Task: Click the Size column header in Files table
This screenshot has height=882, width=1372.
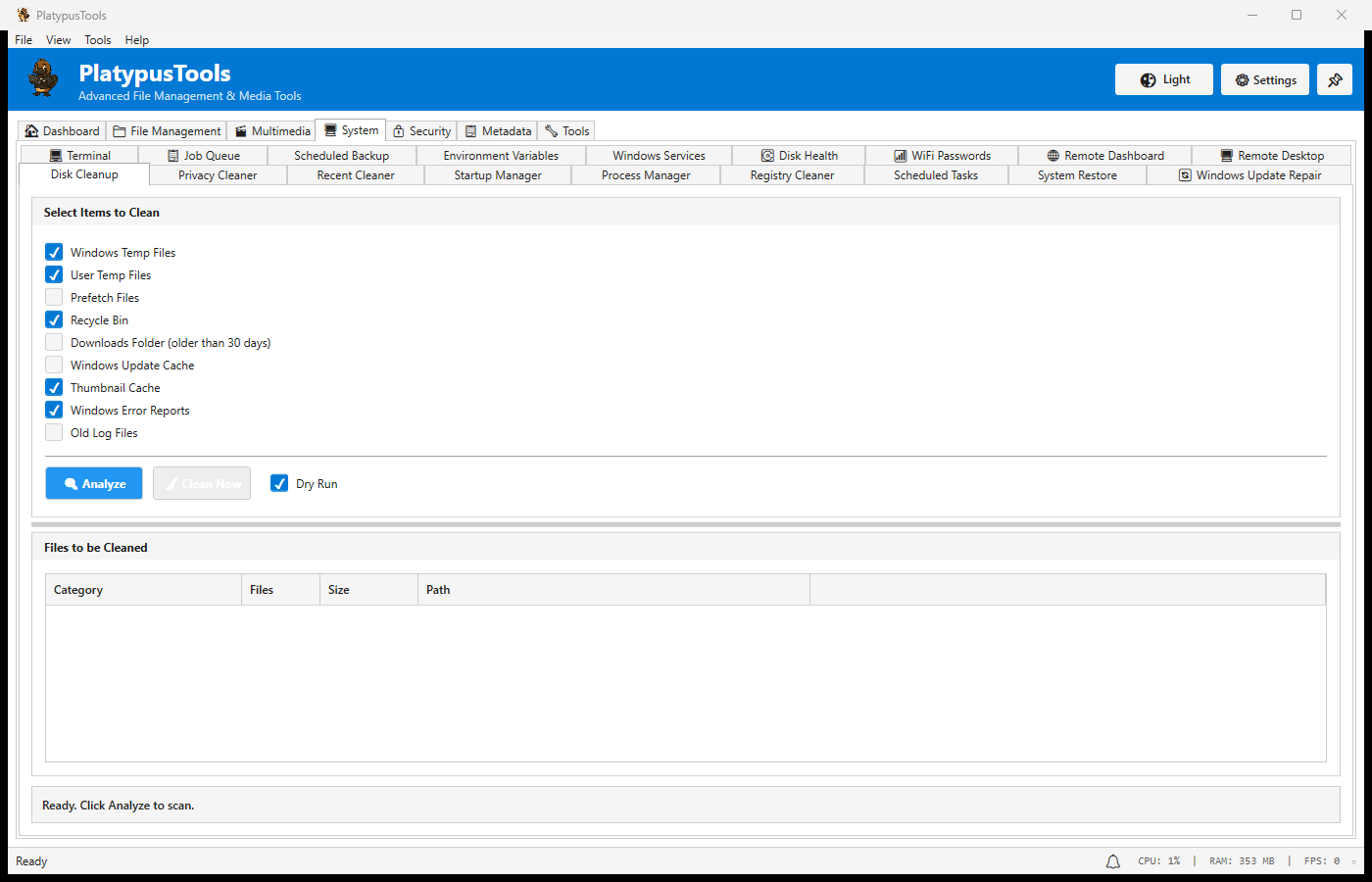Action: tap(338, 589)
